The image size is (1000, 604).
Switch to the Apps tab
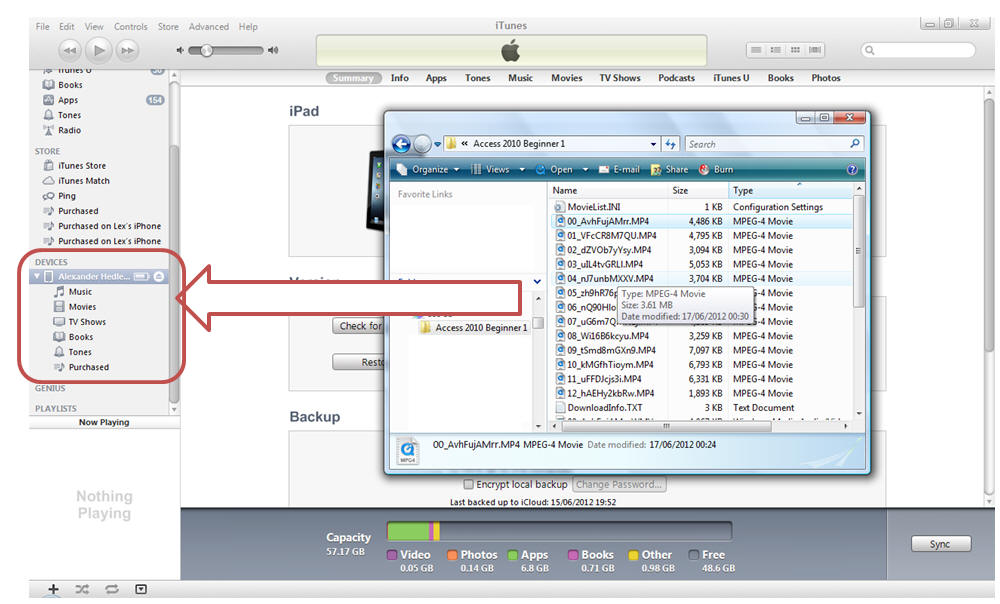436,78
